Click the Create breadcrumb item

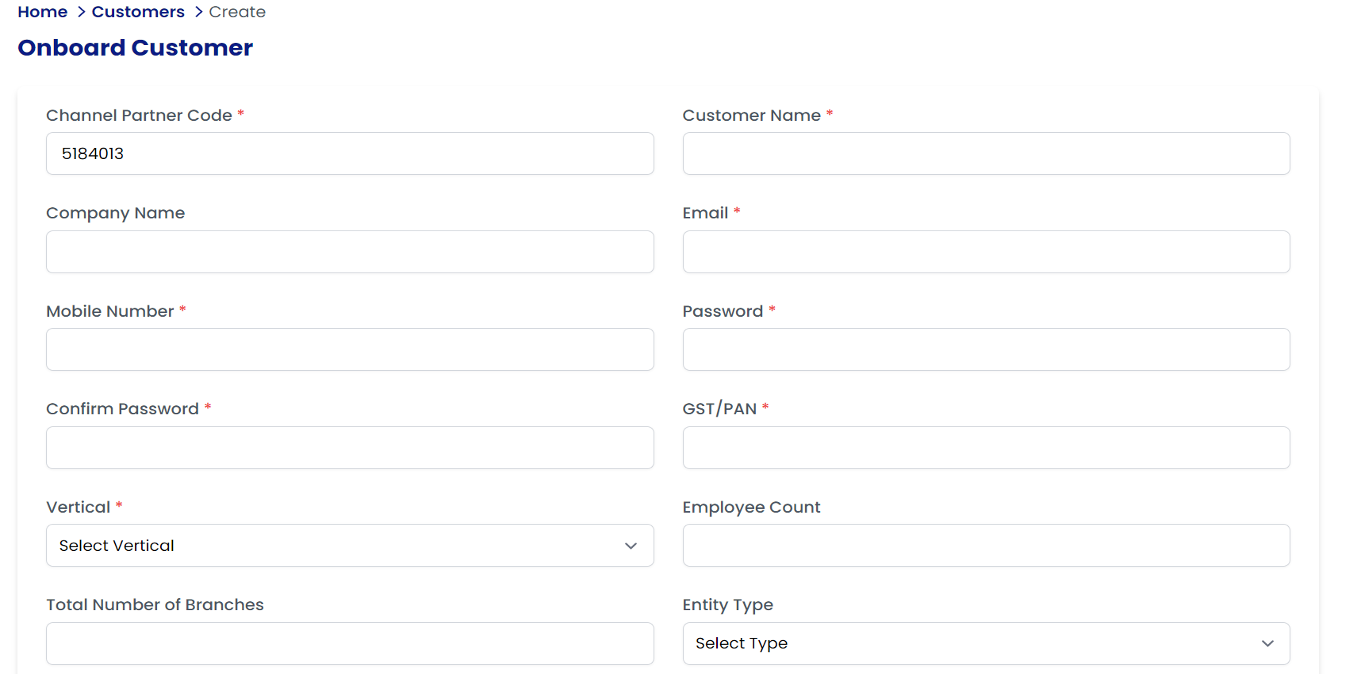237,12
